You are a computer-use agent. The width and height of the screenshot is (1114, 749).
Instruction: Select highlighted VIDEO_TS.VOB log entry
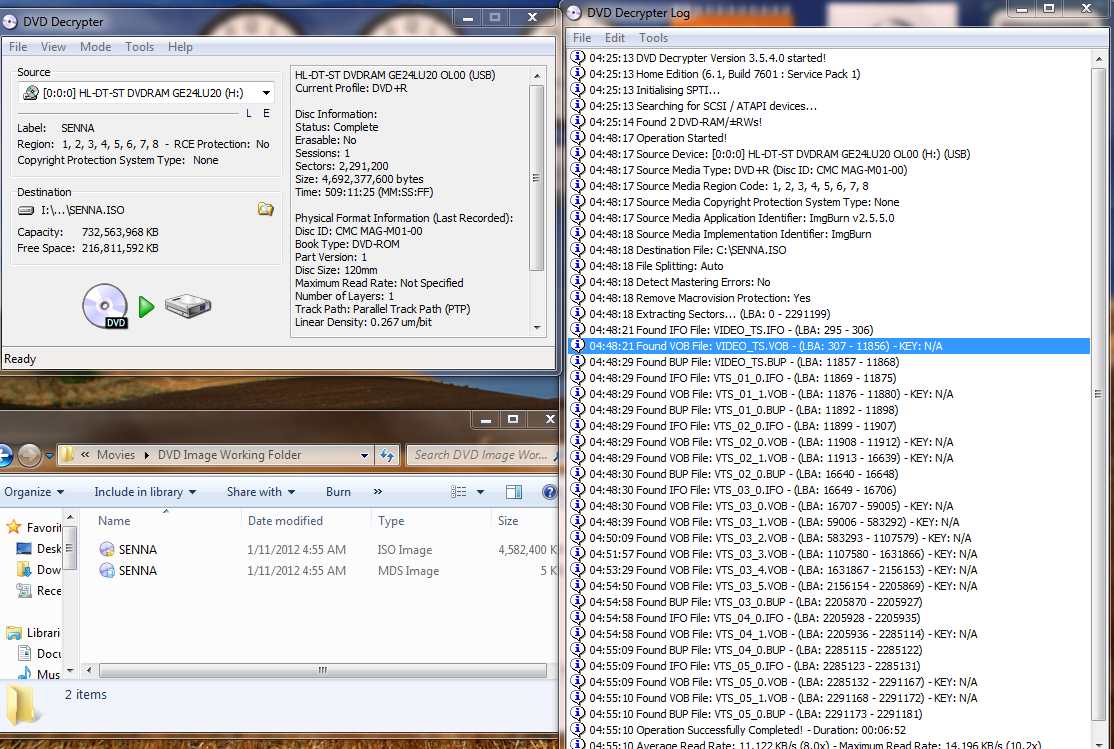(828, 346)
